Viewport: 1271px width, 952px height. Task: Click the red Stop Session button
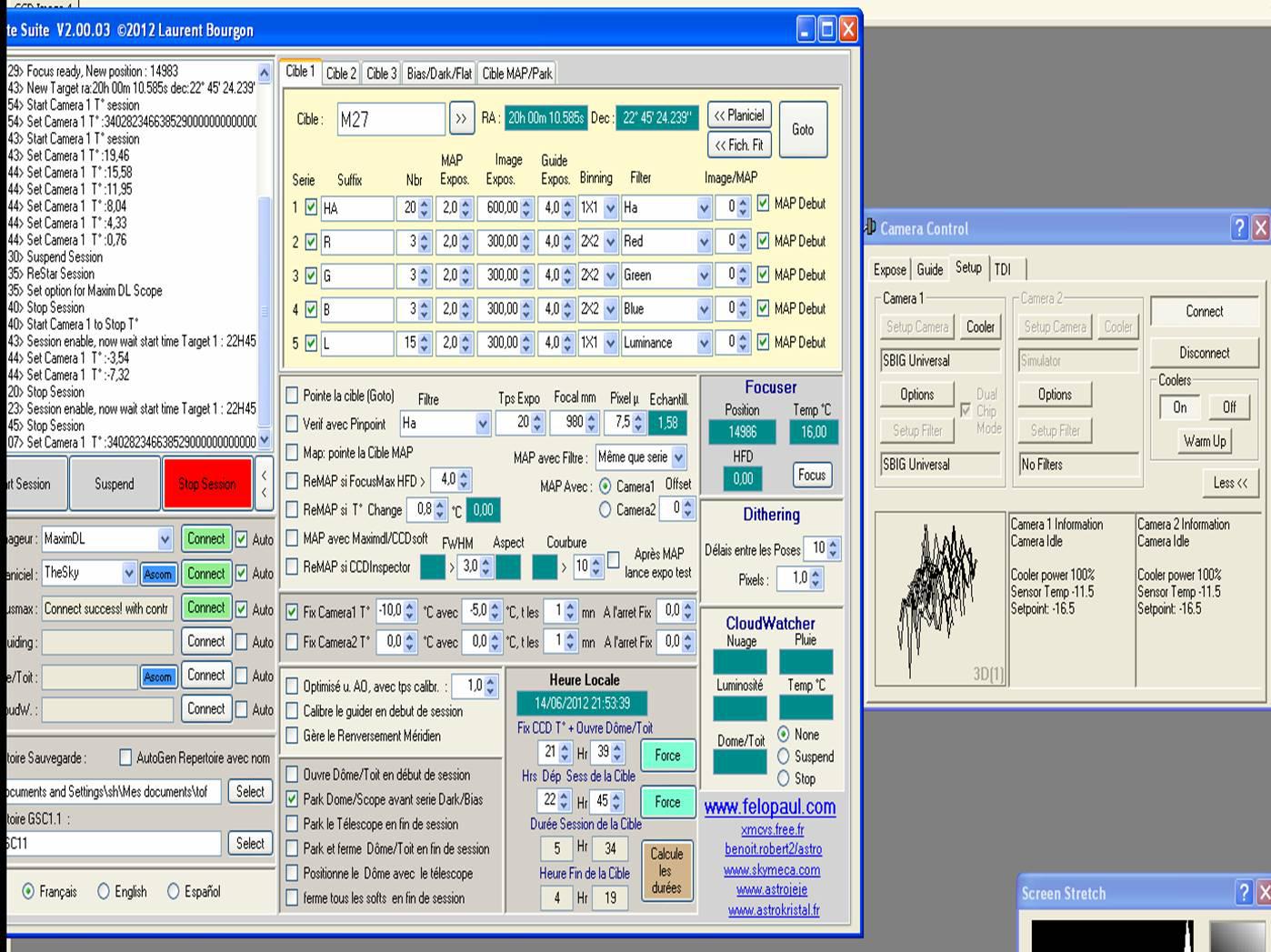click(x=206, y=484)
